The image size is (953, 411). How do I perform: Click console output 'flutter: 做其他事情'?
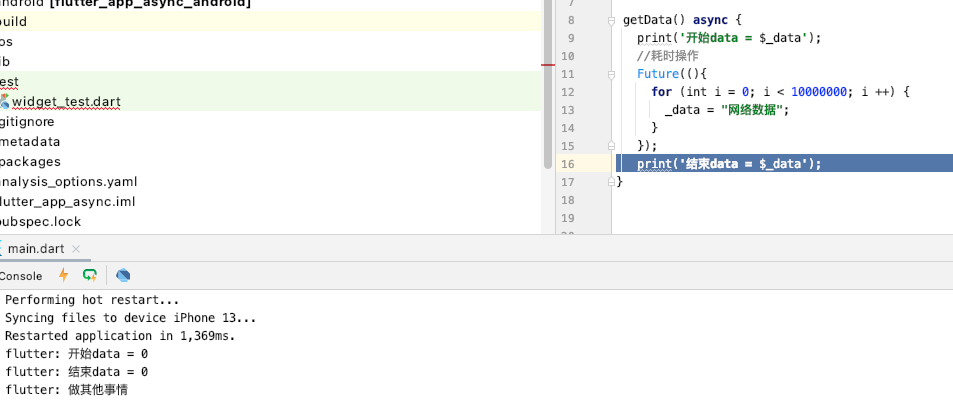click(66, 390)
